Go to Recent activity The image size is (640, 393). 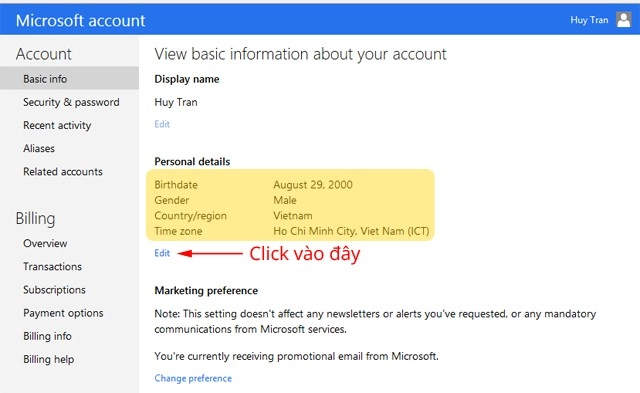(x=57, y=125)
